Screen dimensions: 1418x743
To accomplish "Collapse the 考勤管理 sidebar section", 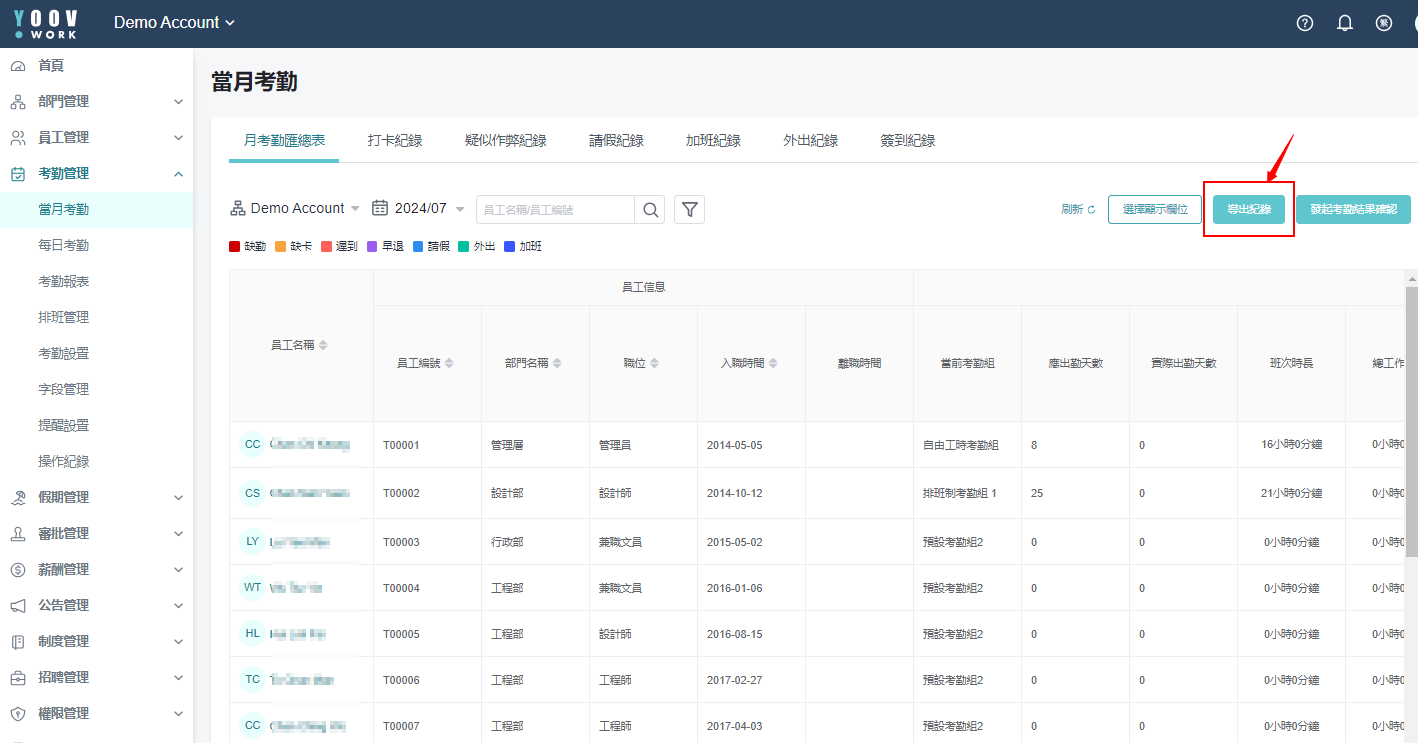I will 178,174.
